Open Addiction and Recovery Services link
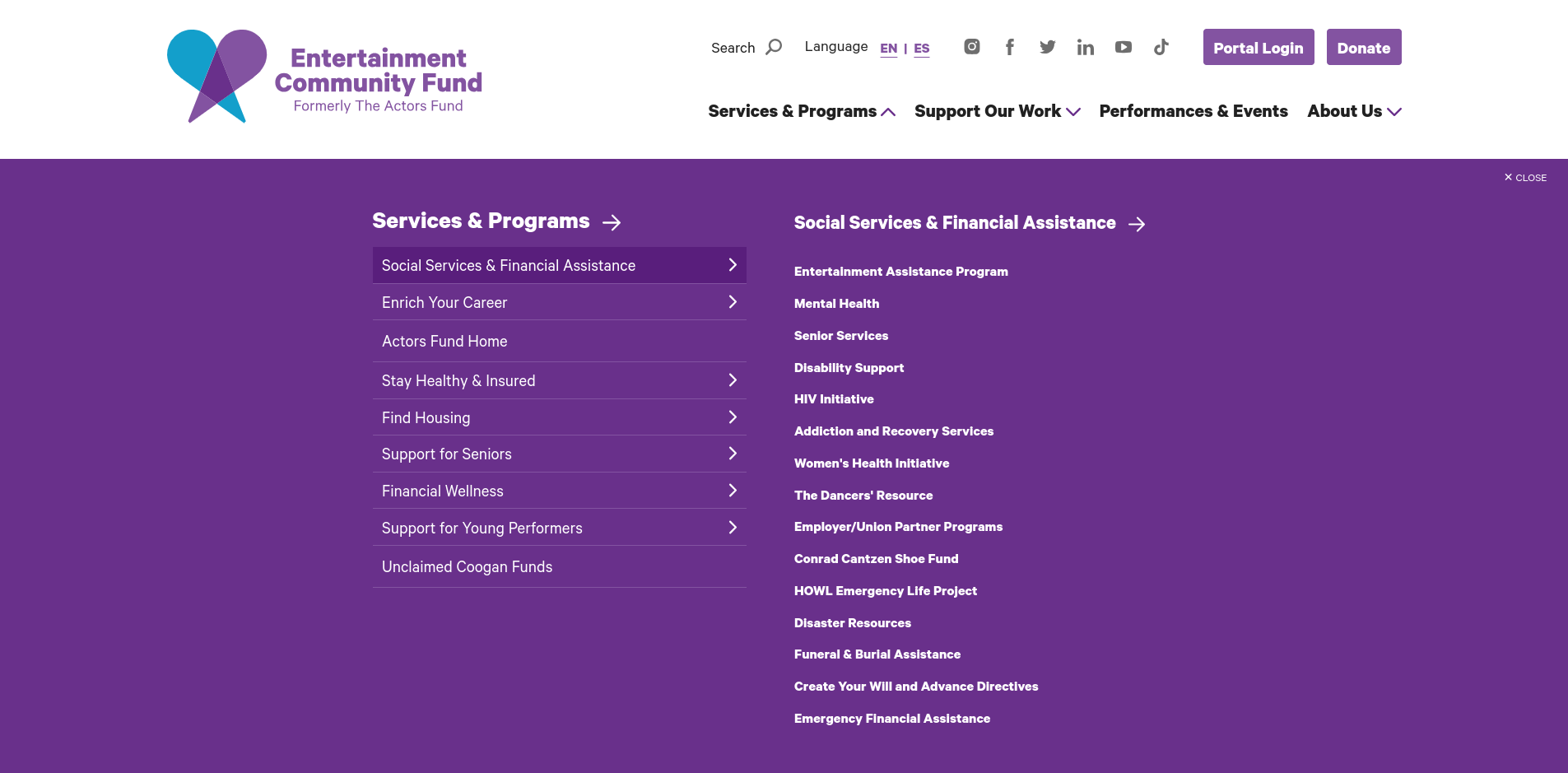The height and width of the screenshot is (773, 1568). [894, 431]
